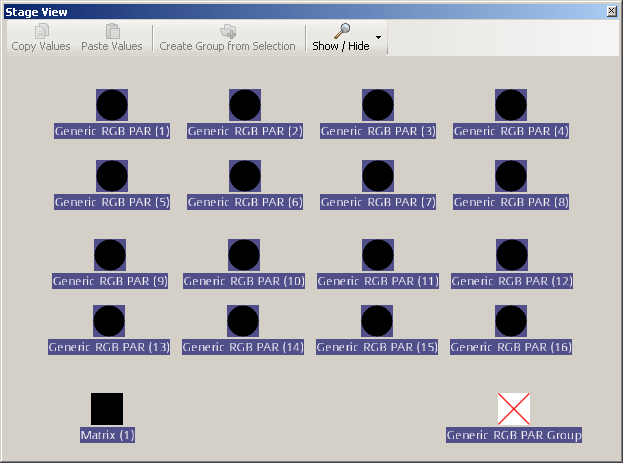623x463 pixels.
Task: Click Create Group from Selection
Action: (228, 38)
